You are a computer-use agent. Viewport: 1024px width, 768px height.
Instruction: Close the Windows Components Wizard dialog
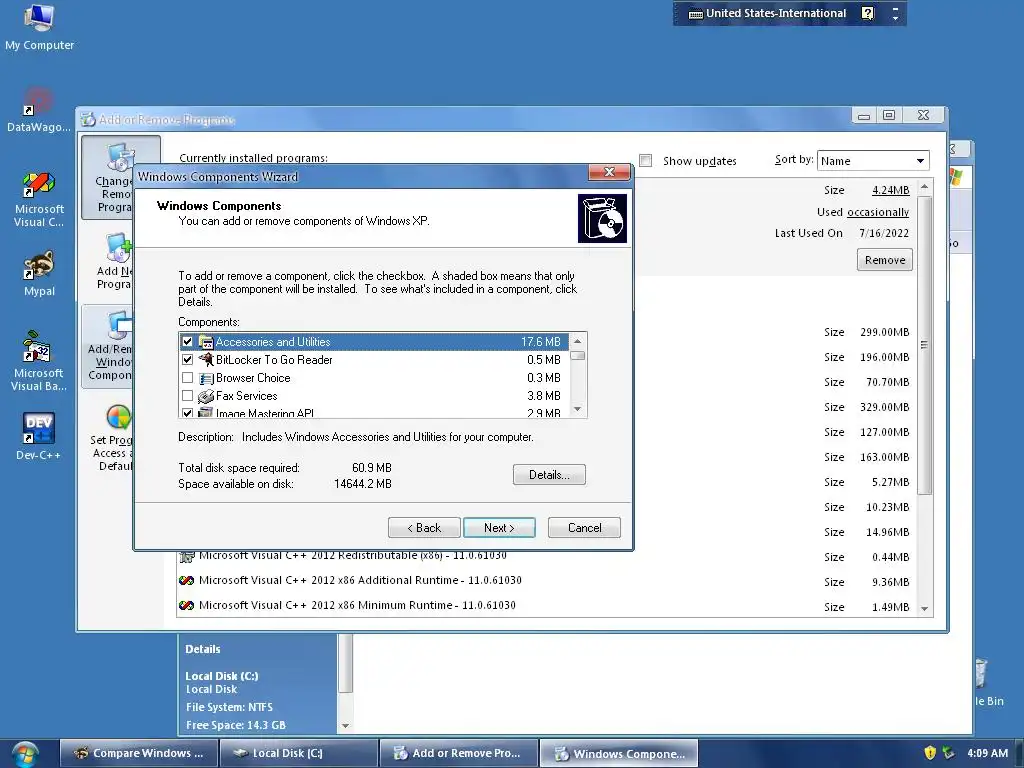point(609,172)
